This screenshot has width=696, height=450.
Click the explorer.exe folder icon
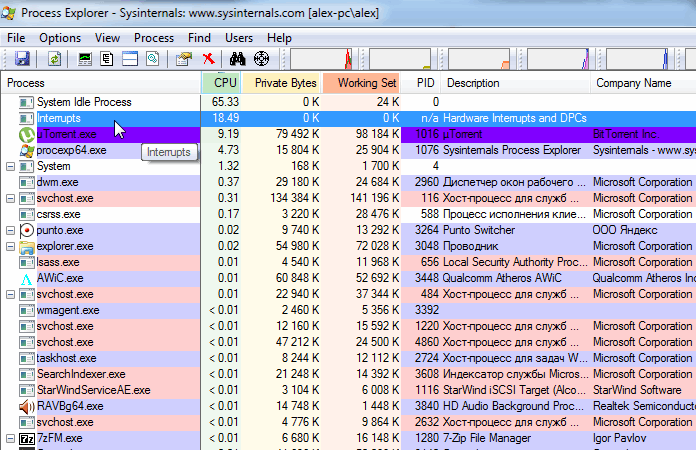[x=27, y=246]
